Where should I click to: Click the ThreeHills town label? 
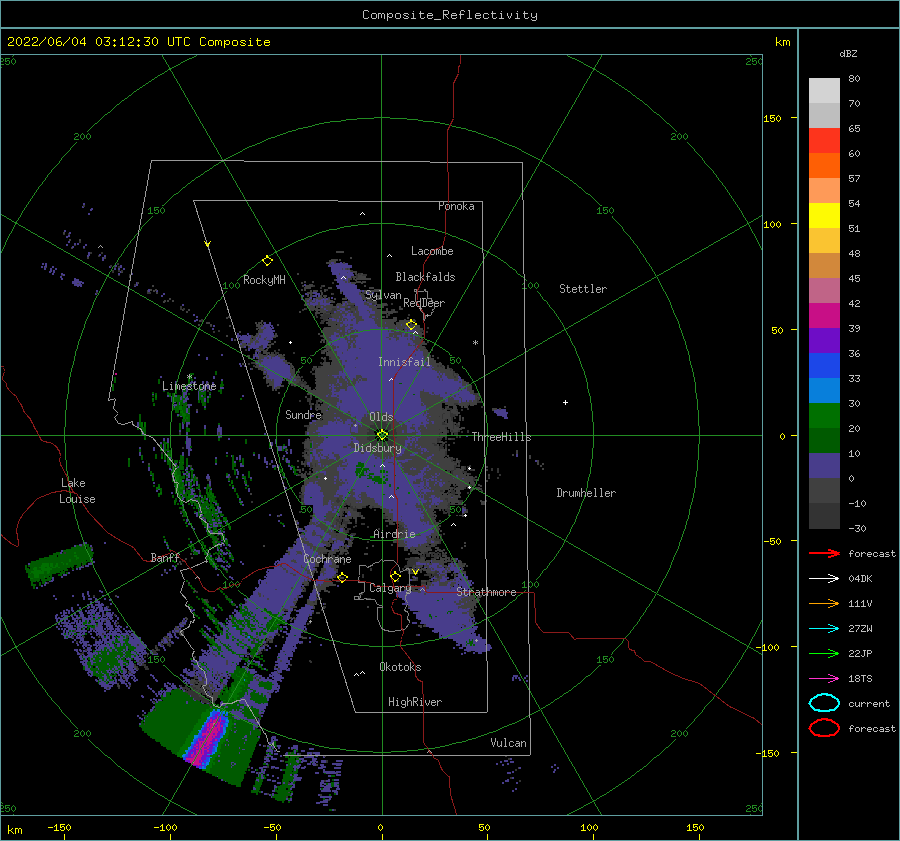(x=502, y=437)
